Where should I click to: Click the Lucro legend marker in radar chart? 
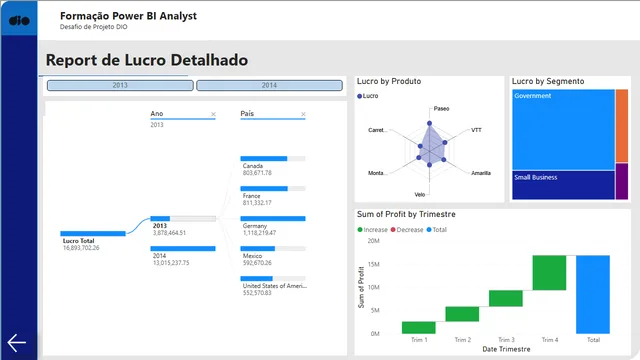pos(360,96)
